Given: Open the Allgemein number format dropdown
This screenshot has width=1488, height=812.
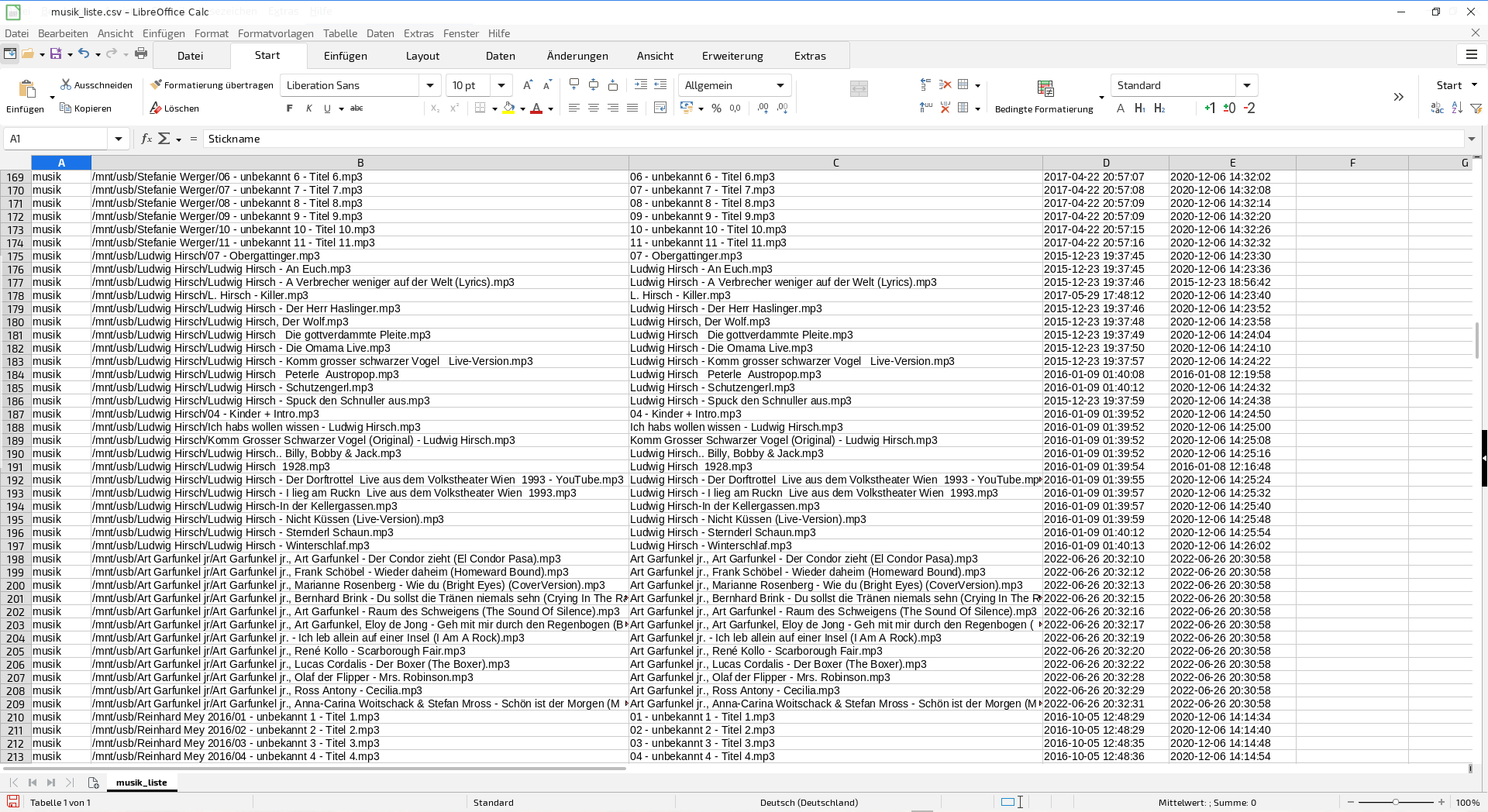Looking at the screenshot, I should [780, 85].
